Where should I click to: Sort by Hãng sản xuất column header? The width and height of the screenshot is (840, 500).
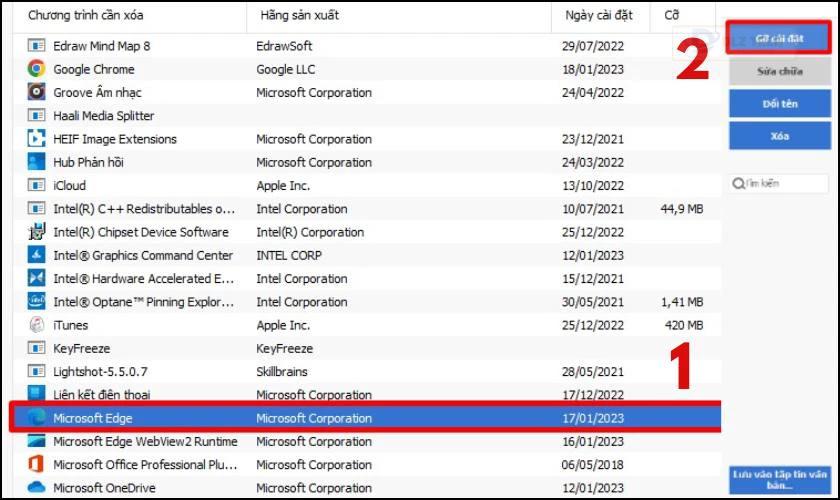point(299,15)
